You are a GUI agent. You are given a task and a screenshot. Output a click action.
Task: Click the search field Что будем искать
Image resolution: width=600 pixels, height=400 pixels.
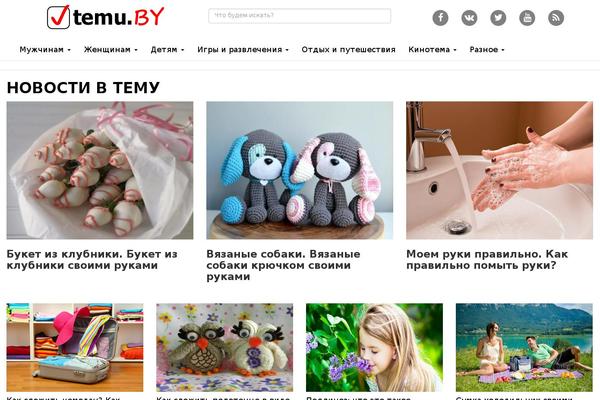[300, 16]
